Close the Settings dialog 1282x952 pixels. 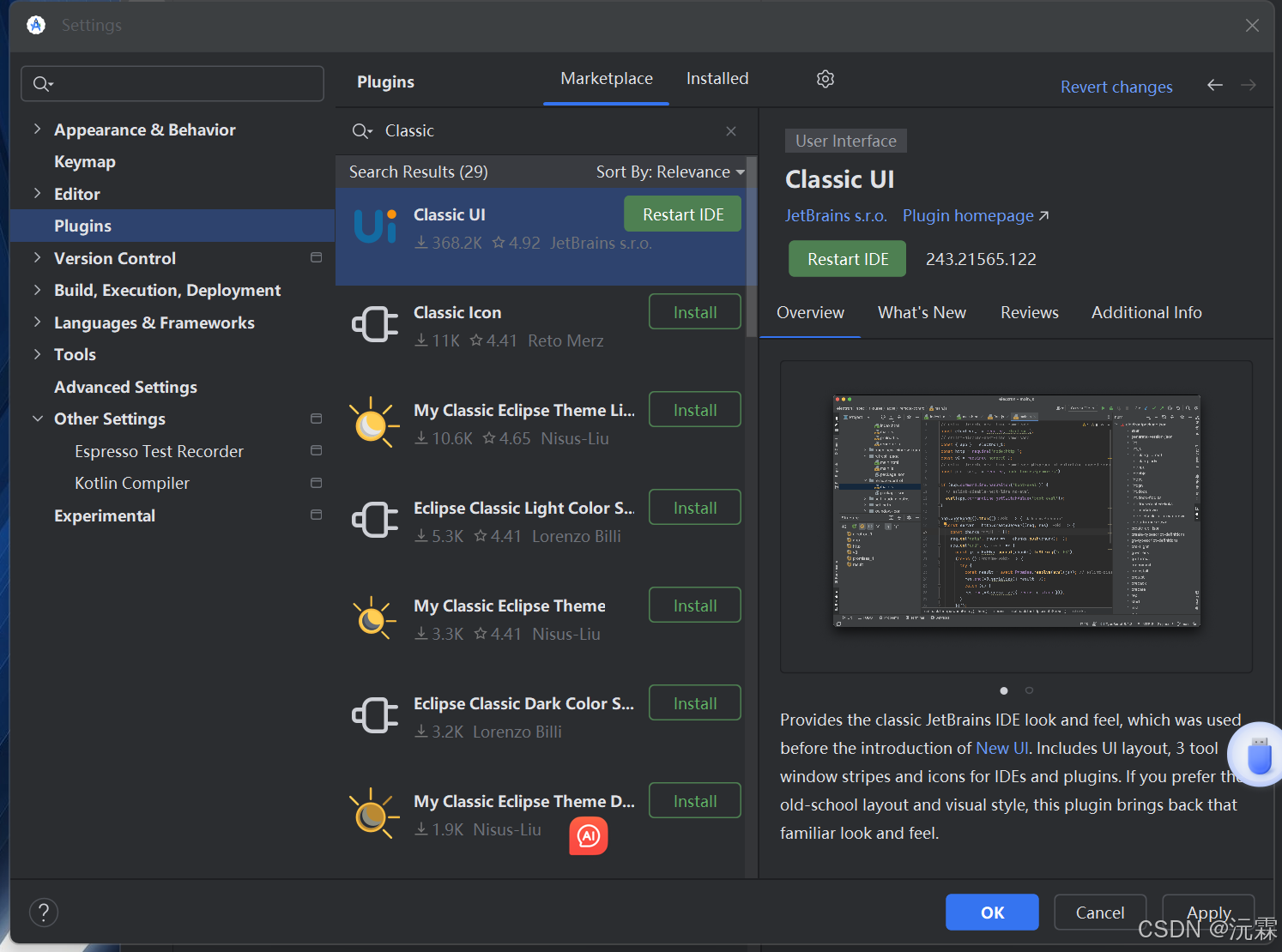(1253, 26)
